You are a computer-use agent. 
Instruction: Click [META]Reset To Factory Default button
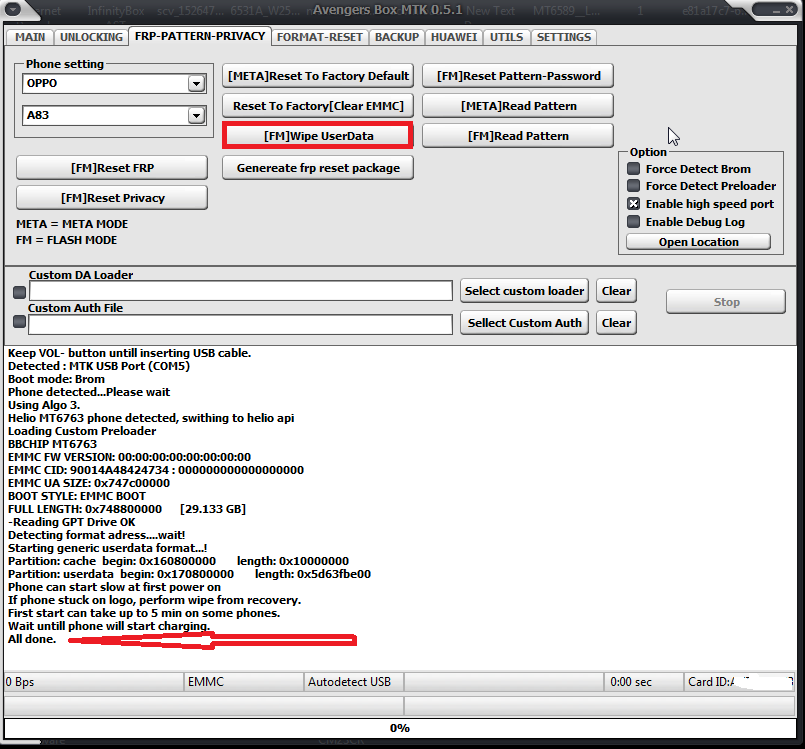[x=318, y=76]
